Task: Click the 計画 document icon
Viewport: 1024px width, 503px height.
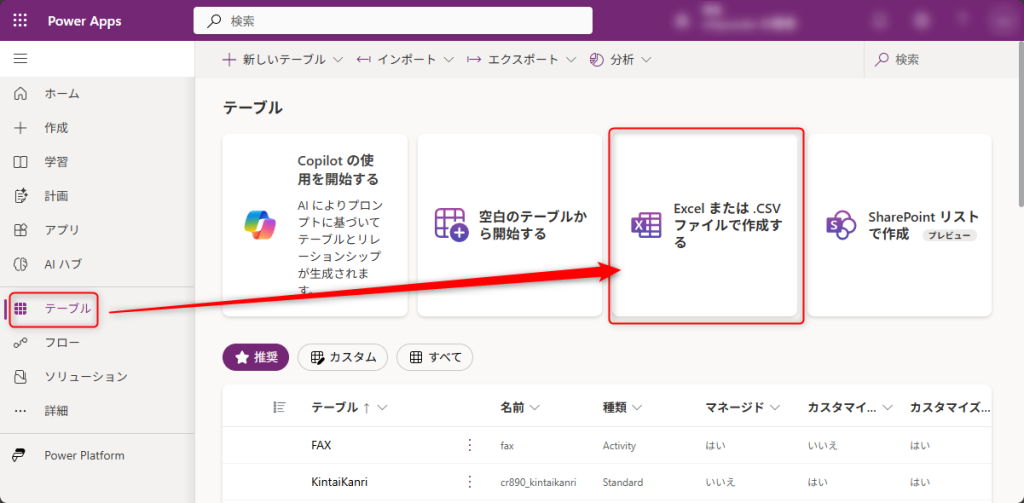Action: pos(20,196)
